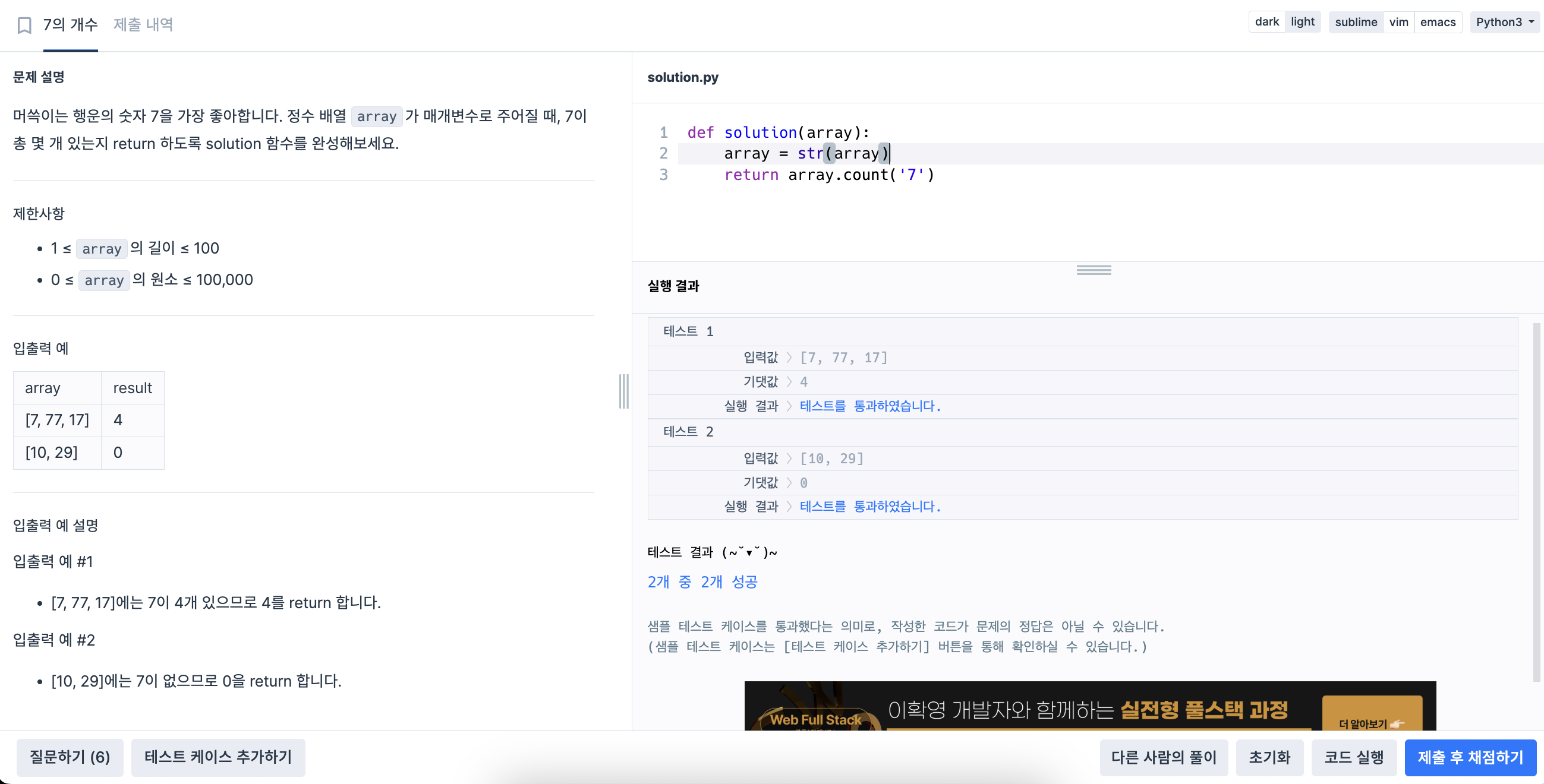Click the vertical panel divider handle

624,391
